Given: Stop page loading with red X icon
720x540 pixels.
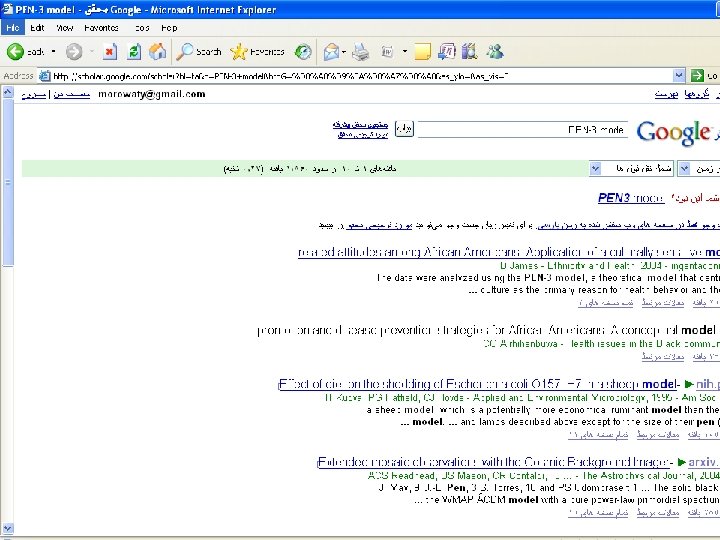Looking at the screenshot, I should [x=109, y=51].
